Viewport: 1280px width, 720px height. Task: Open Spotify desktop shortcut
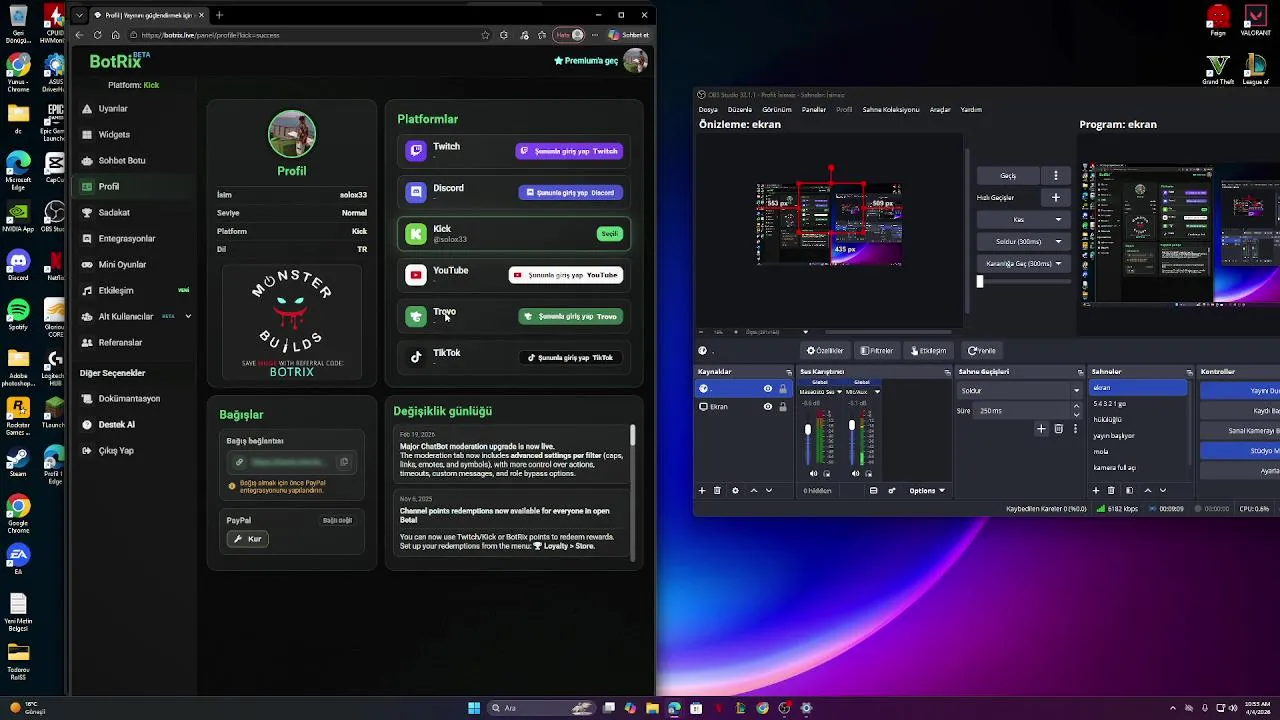pyautogui.click(x=18, y=315)
